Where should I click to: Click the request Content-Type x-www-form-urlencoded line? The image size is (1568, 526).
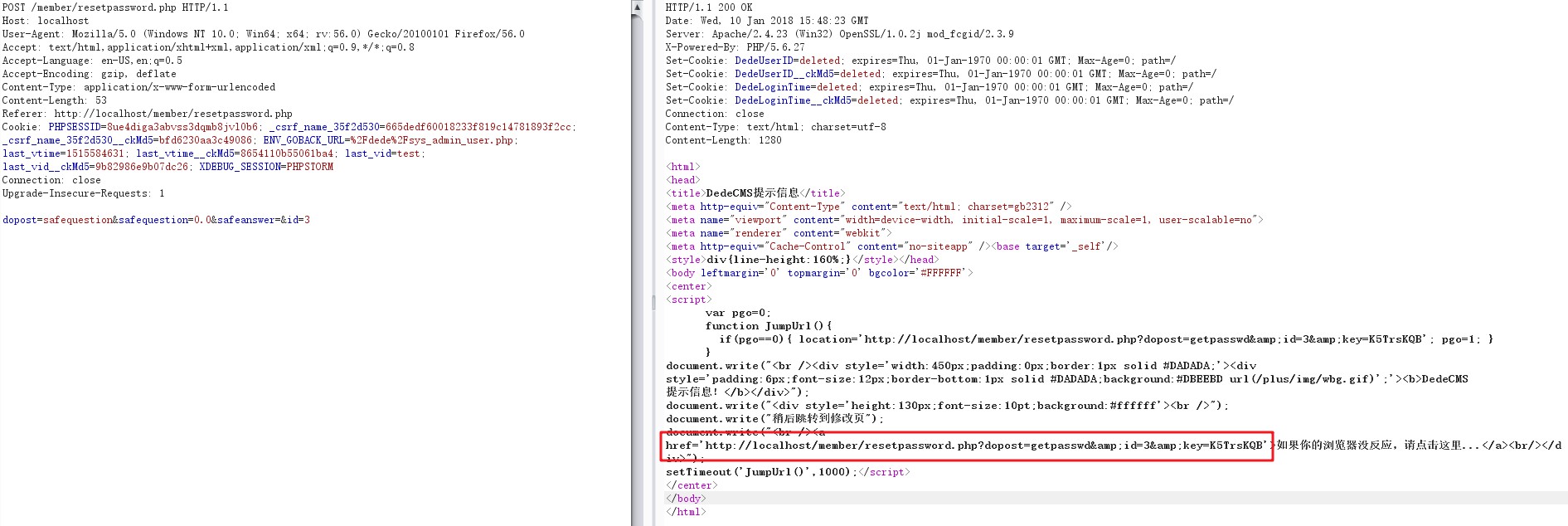138,87
